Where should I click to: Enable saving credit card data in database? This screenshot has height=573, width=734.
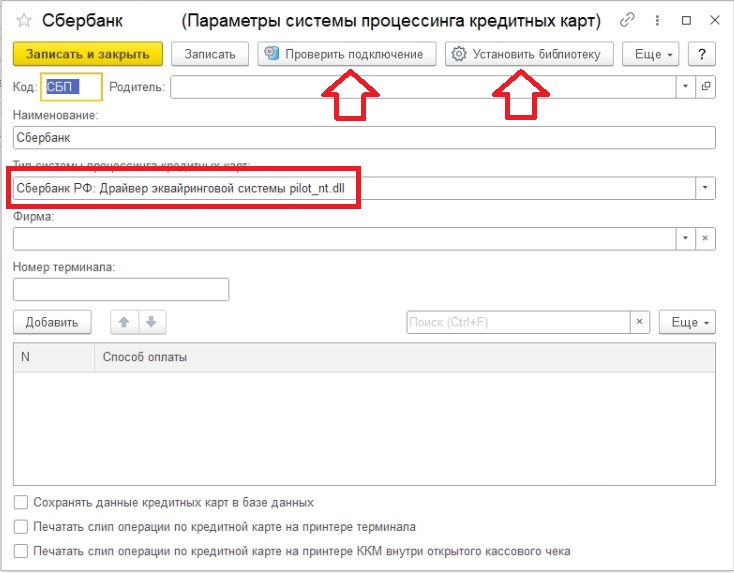(x=21, y=502)
